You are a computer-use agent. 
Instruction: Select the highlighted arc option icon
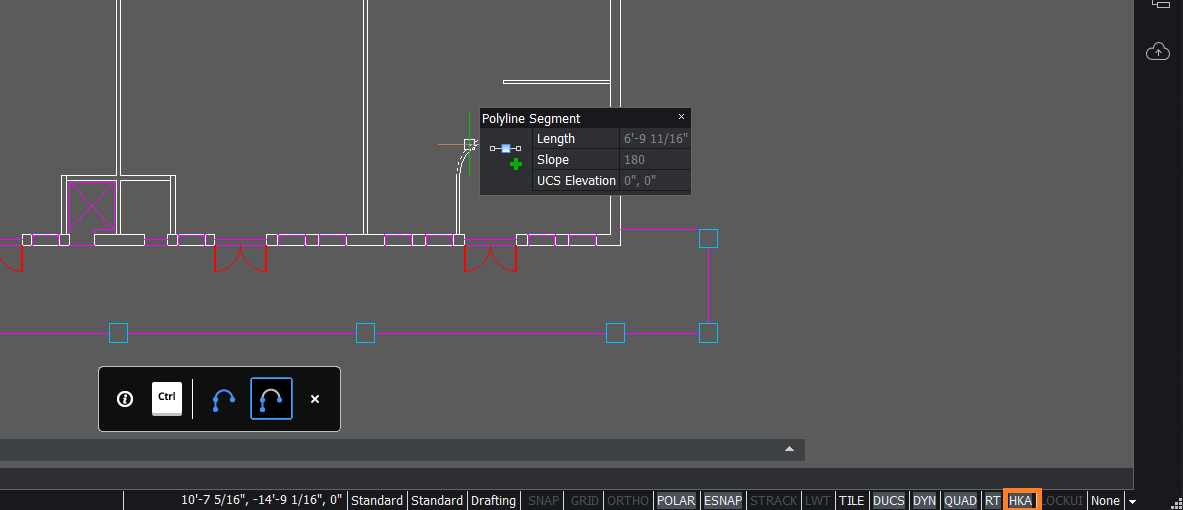click(x=271, y=399)
